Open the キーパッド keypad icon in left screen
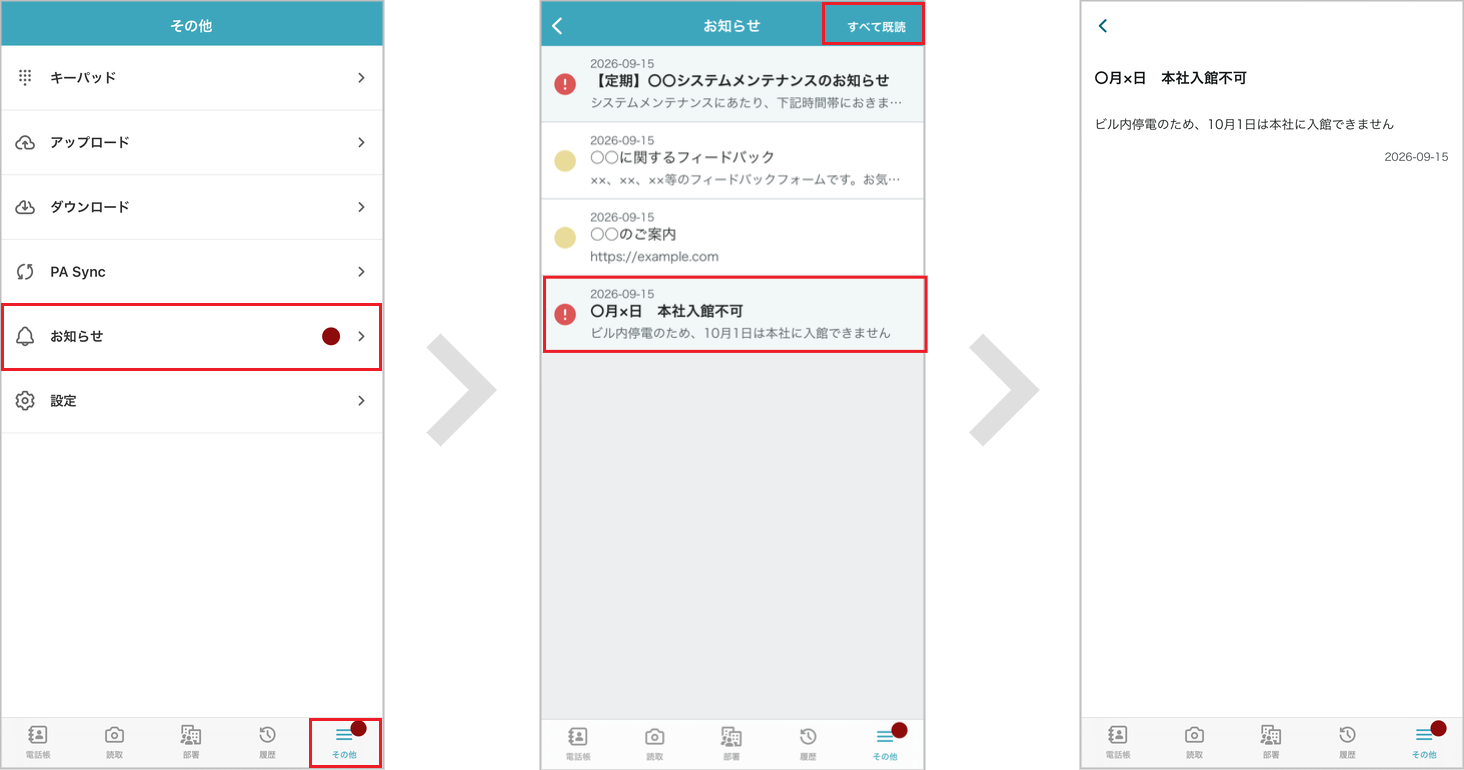This screenshot has width=1464, height=770. [x=25, y=77]
